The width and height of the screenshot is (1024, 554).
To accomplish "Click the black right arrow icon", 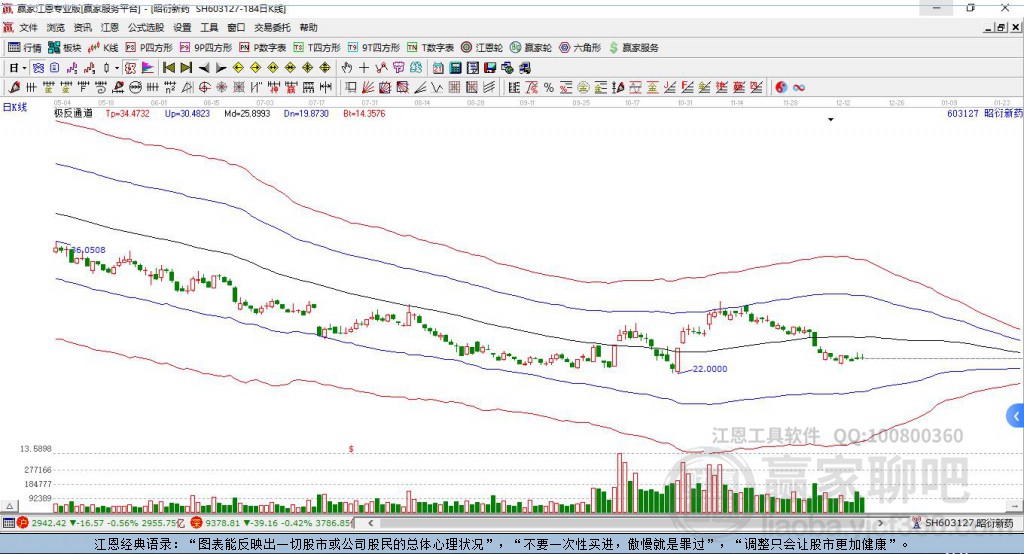I will pos(221,68).
